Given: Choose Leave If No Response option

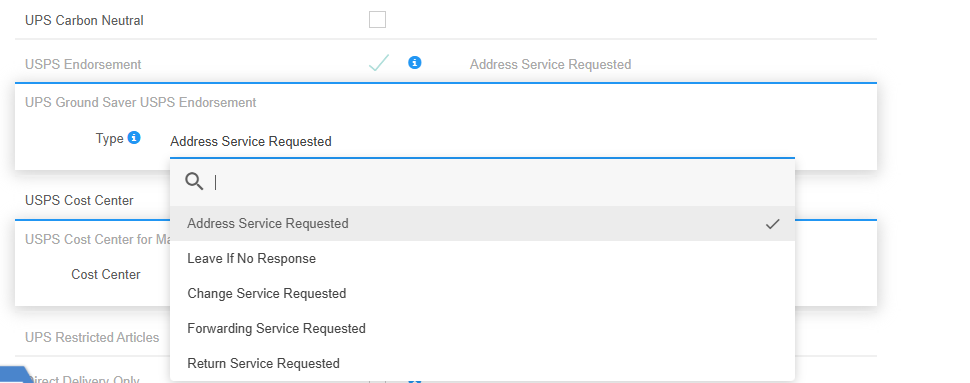Looking at the screenshot, I should 483,259.
